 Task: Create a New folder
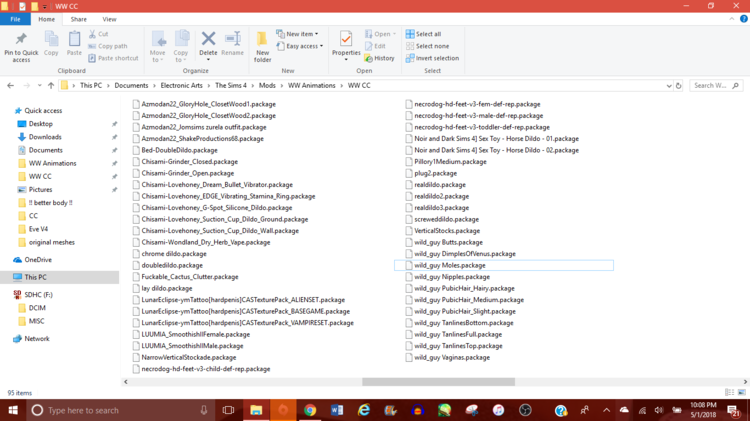tap(262, 47)
